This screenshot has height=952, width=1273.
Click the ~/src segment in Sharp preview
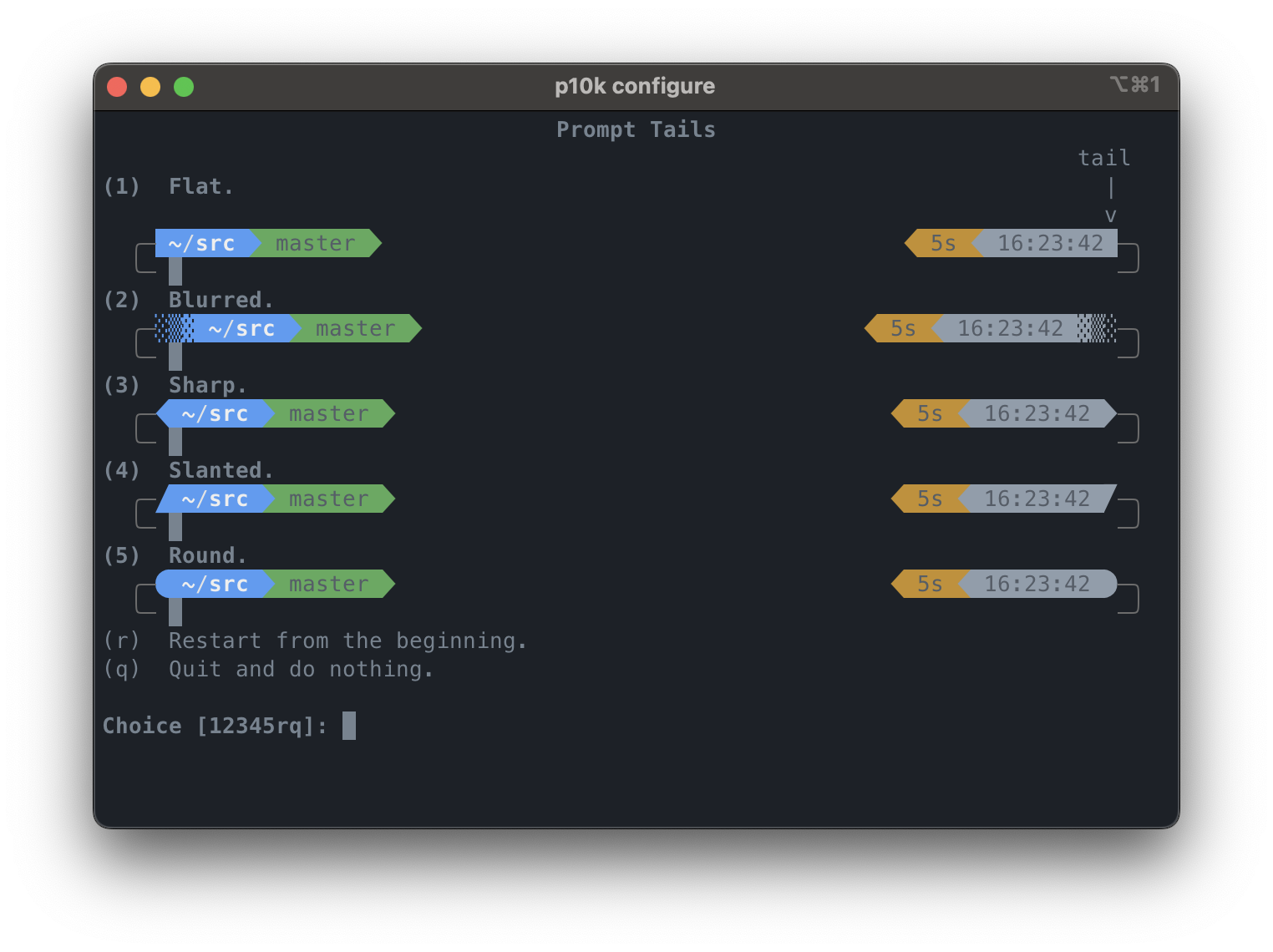216,413
